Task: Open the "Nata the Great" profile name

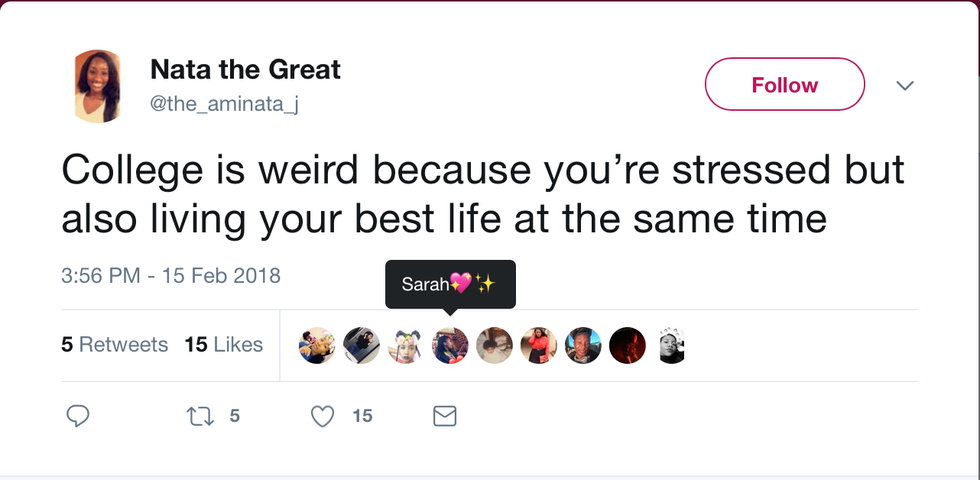Action: point(245,70)
